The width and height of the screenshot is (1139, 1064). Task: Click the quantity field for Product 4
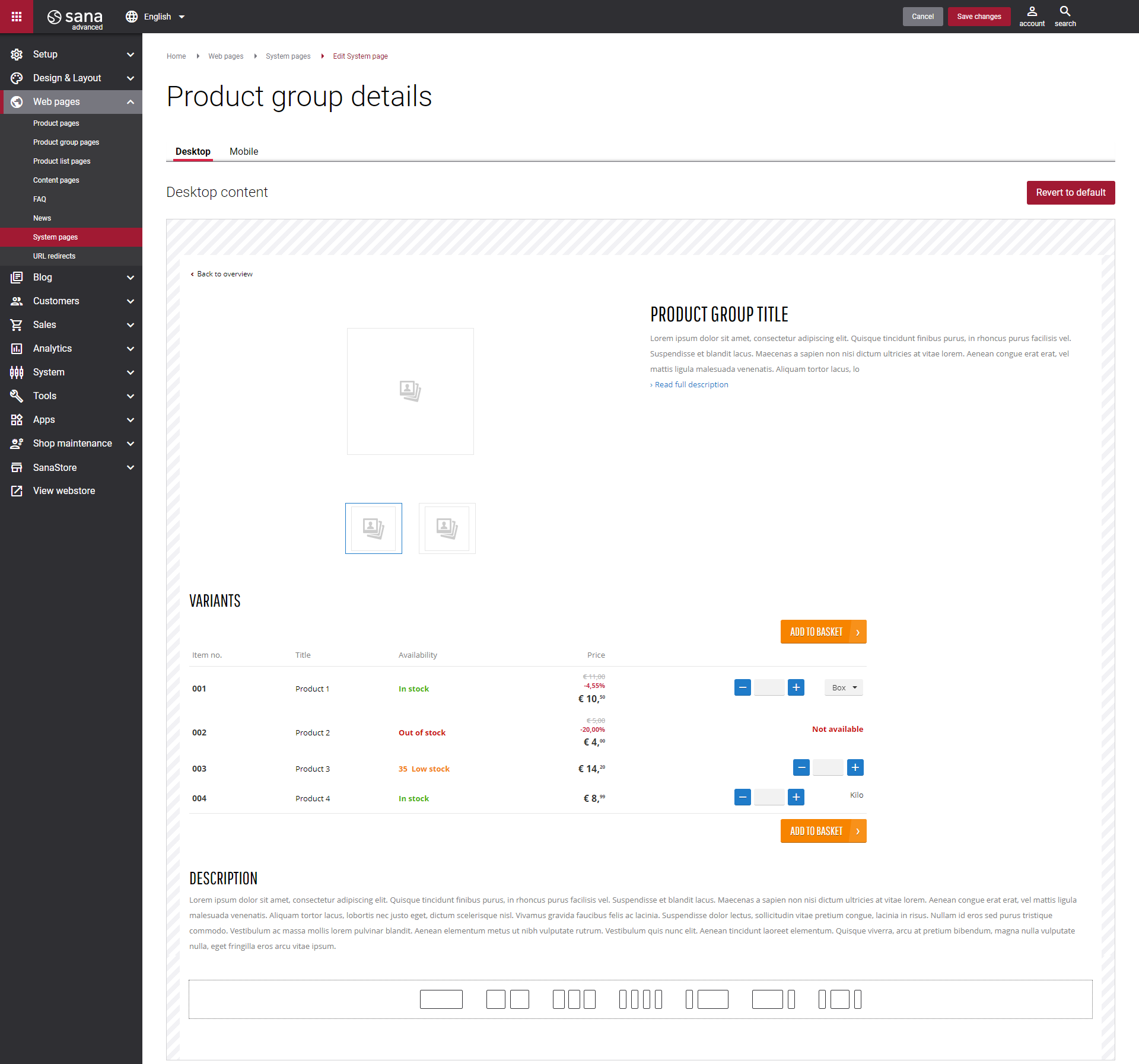[x=769, y=797]
